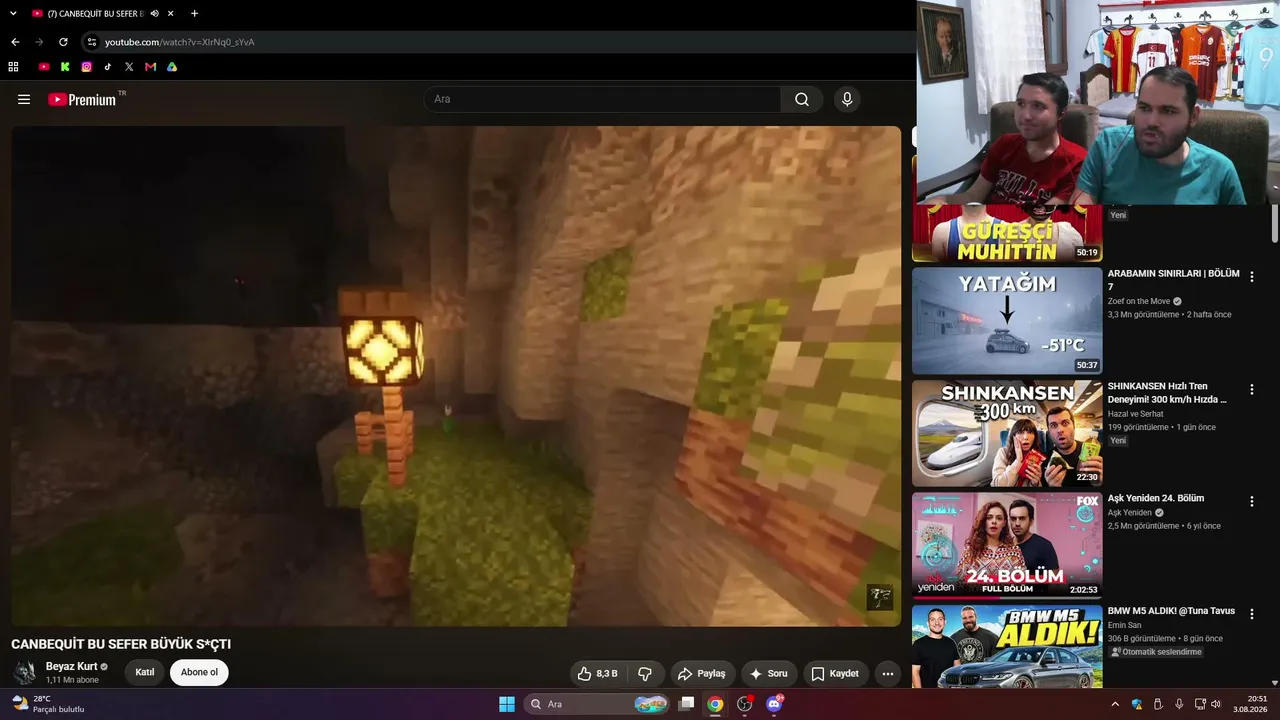The image size is (1280, 720).
Task: Open BMW M5 ALDIK! @Tuna Tavus title
Action: pyautogui.click(x=1171, y=611)
